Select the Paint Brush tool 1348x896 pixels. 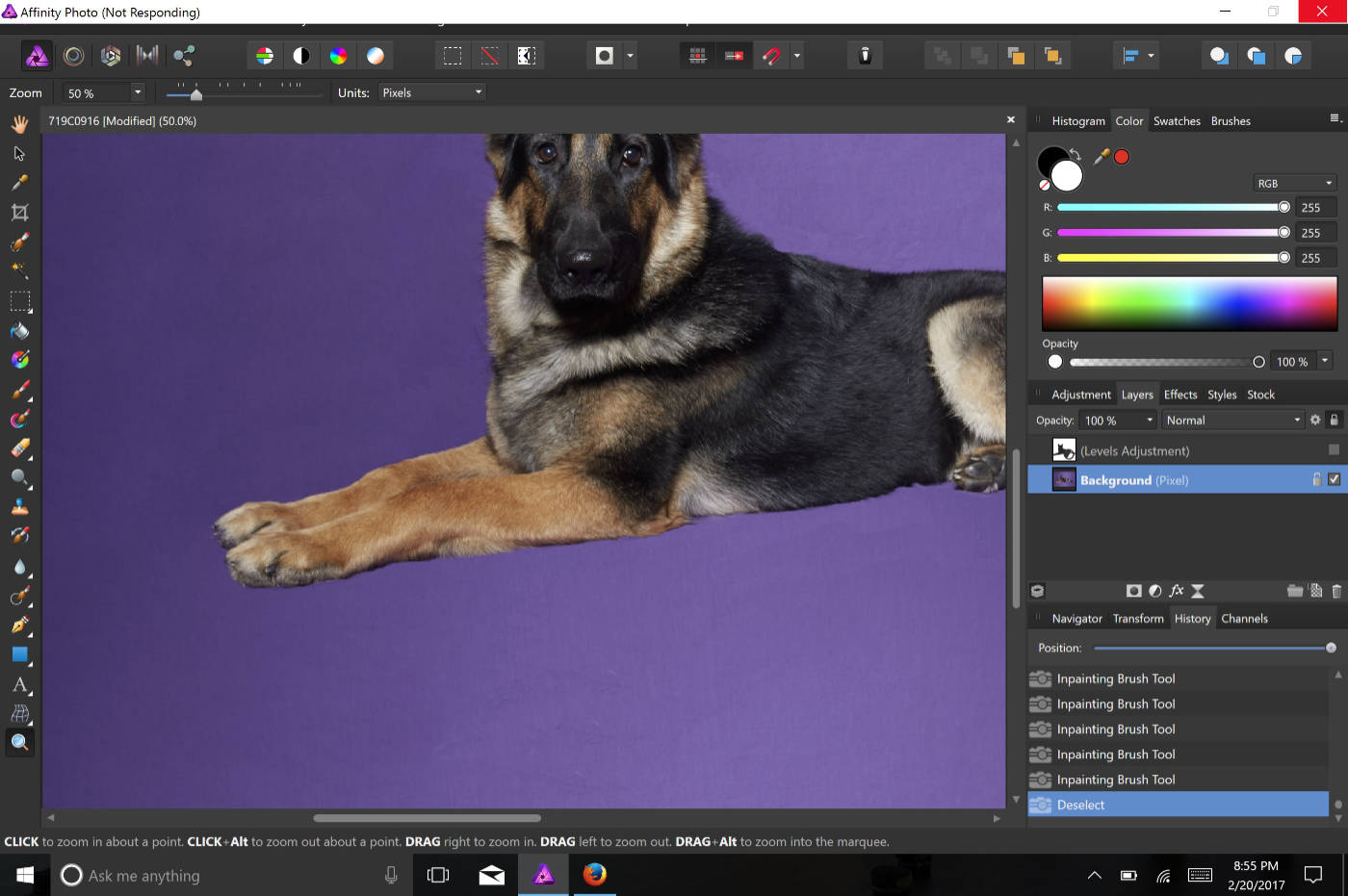19,390
